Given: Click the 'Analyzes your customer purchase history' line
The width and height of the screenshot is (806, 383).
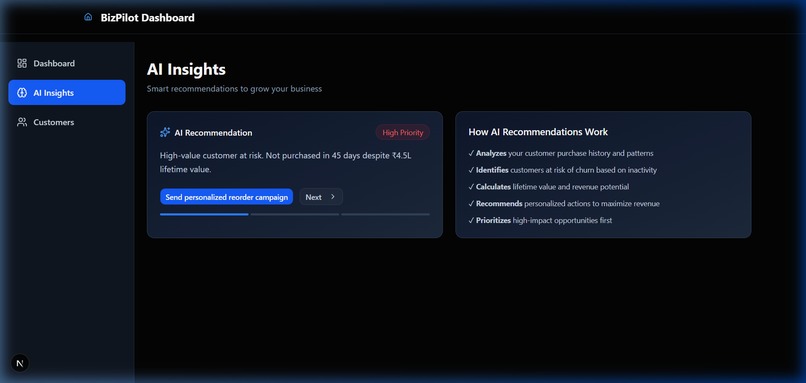Looking at the screenshot, I should (561, 153).
